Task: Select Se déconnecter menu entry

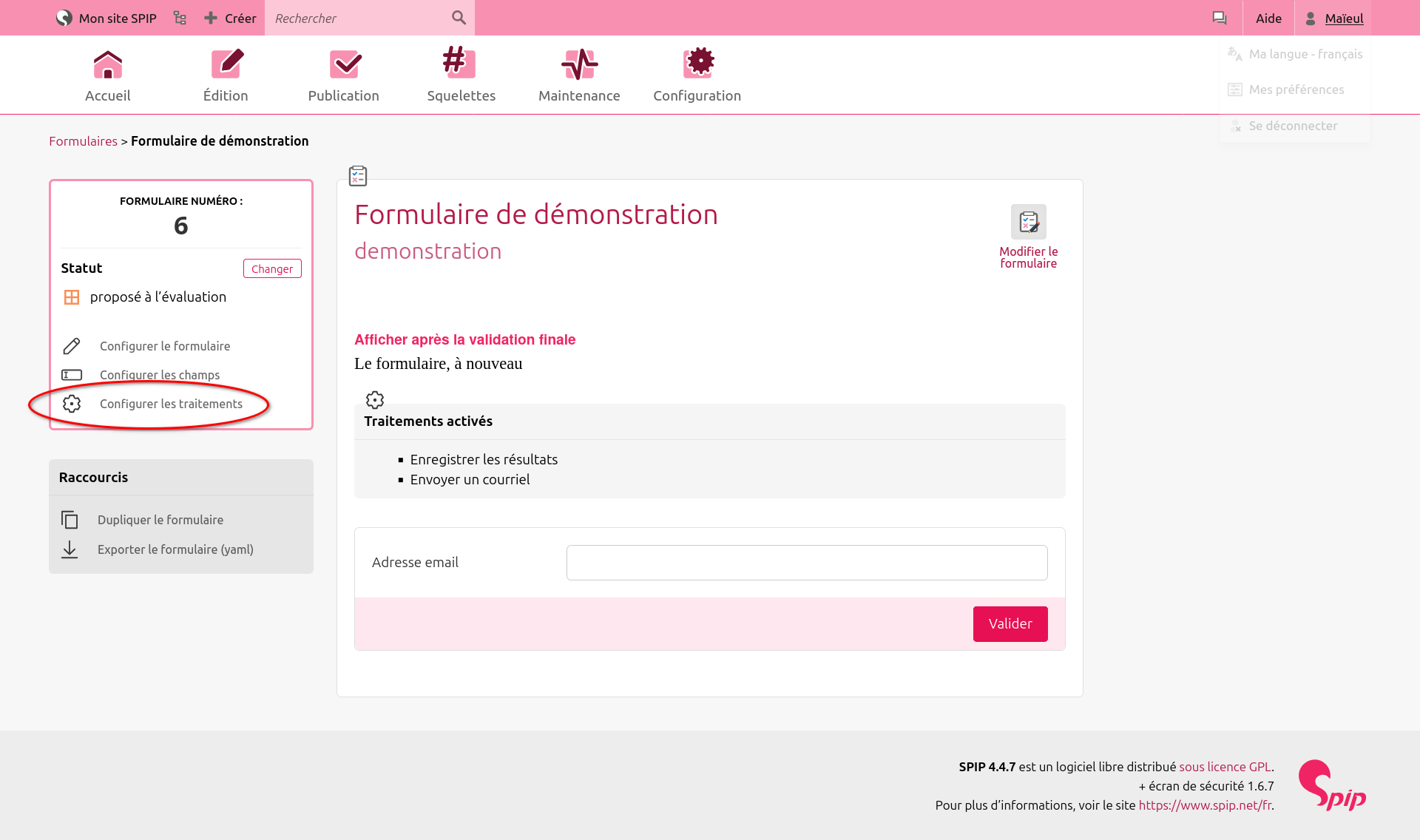Action: click(1292, 126)
